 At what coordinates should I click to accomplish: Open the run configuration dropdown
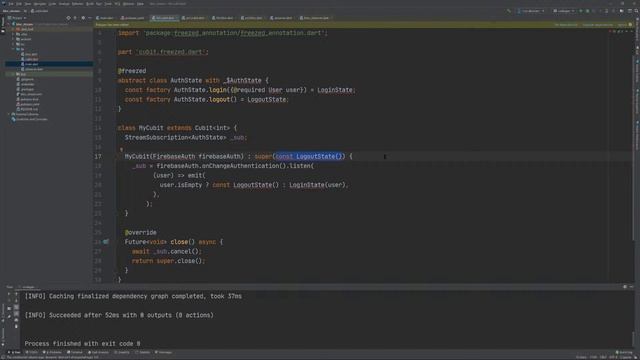(x=564, y=11)
